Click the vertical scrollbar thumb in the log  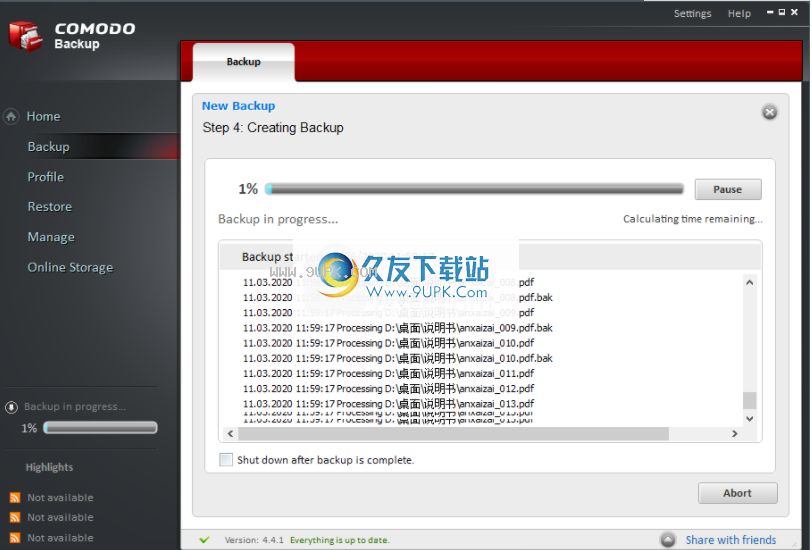(749, 400)
